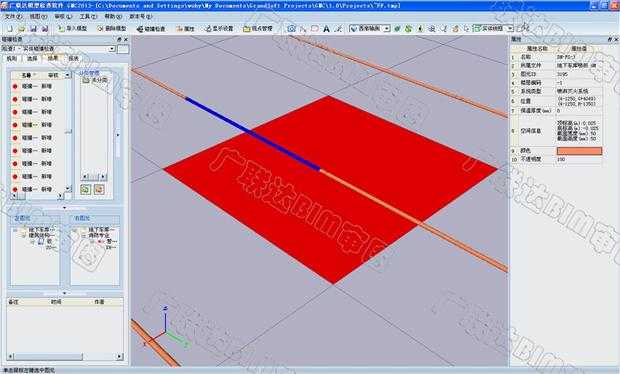The image size is (620, 374).
Task: Click the small button beside the collision dropdown
Action: point(123,49)
